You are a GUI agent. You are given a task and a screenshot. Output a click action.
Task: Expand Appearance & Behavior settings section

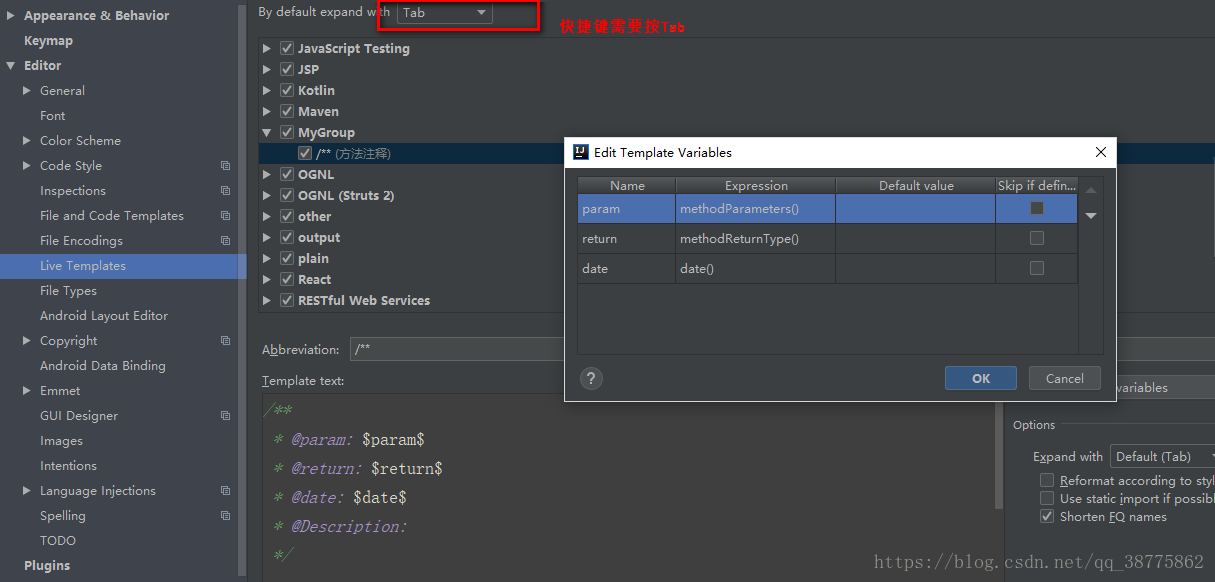11,16
